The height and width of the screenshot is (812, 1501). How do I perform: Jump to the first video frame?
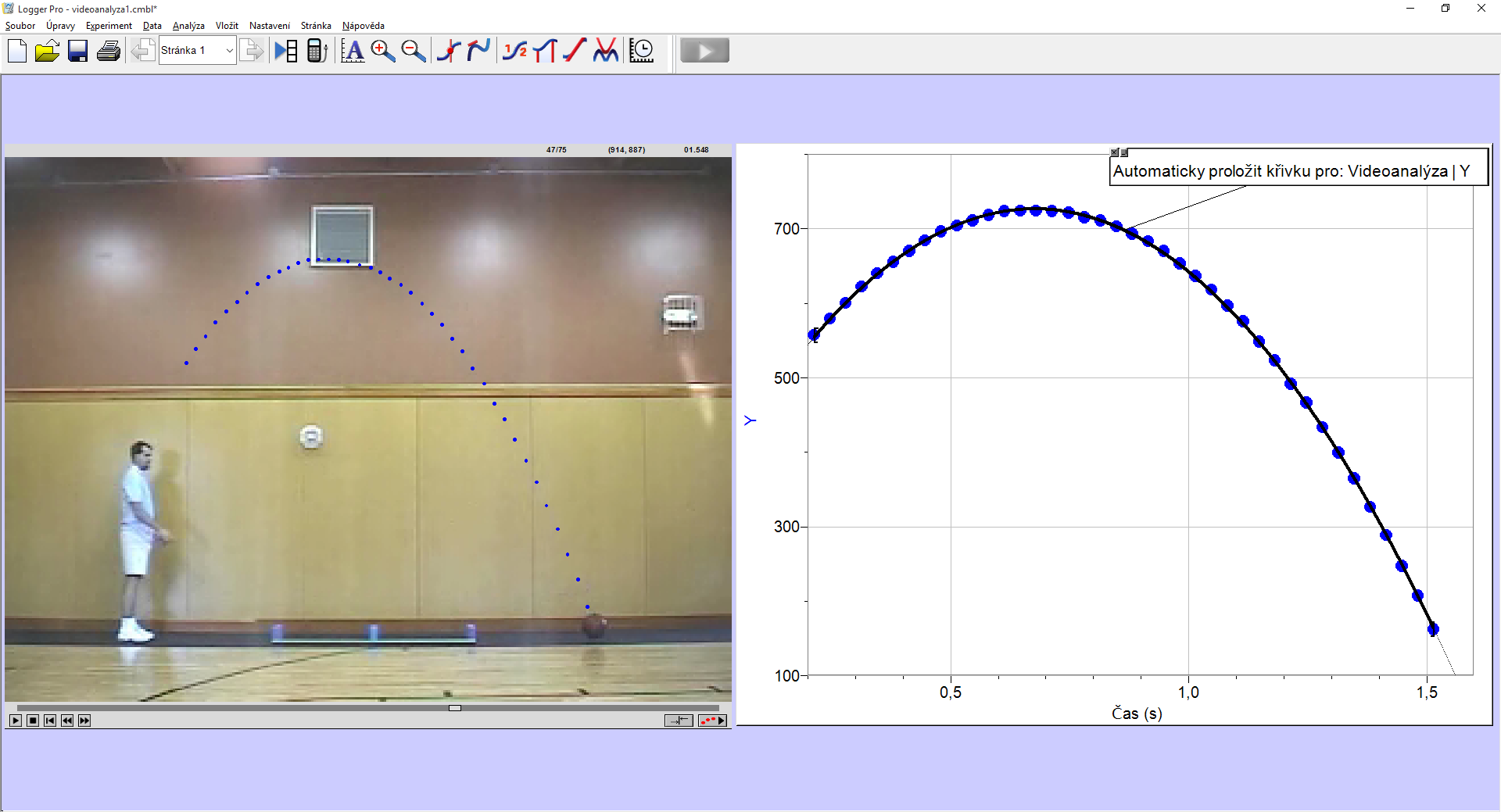click(50, 721)
